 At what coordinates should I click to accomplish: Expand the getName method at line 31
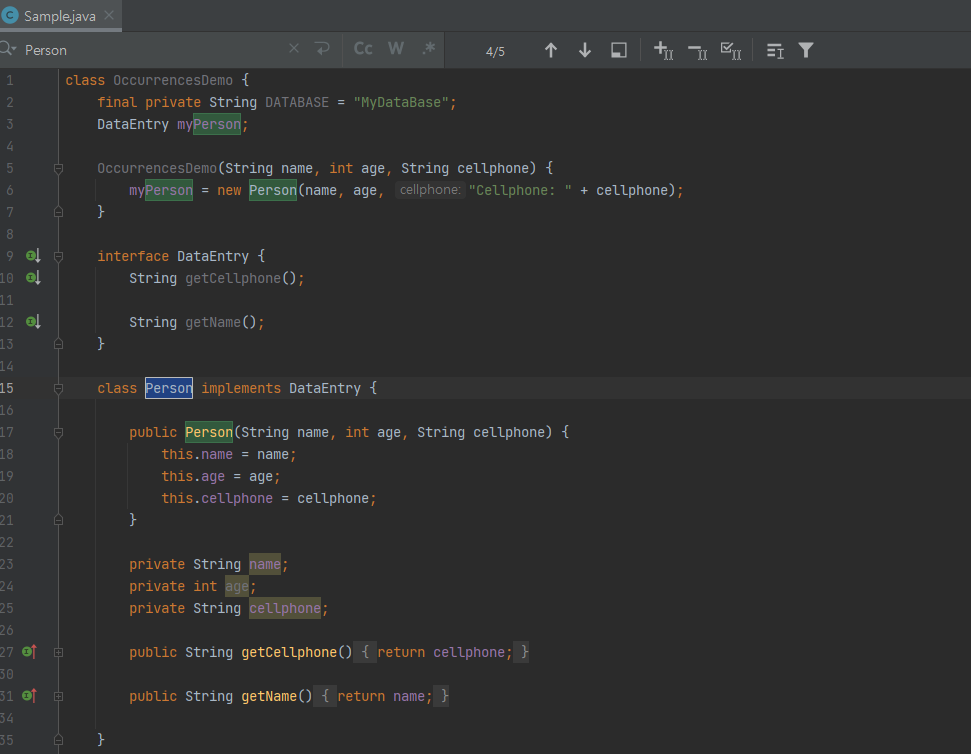coord(58,696)
